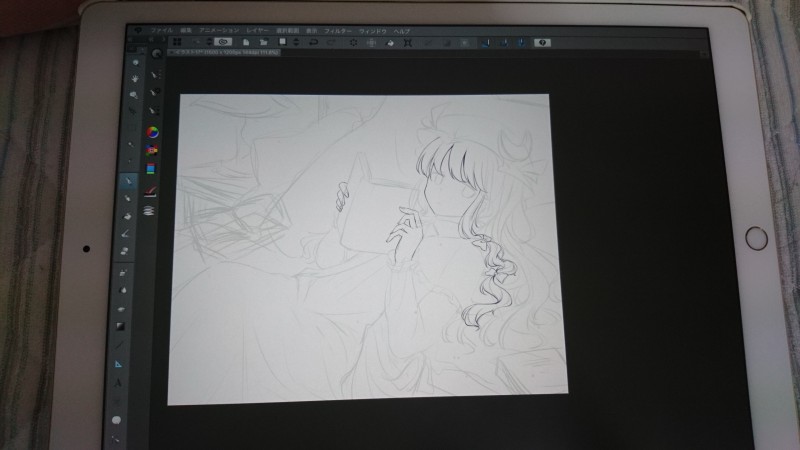The width and height of the screenshot is (800, 450).
Task: Open the Color Wheel palette
Action: pos(152,132)
